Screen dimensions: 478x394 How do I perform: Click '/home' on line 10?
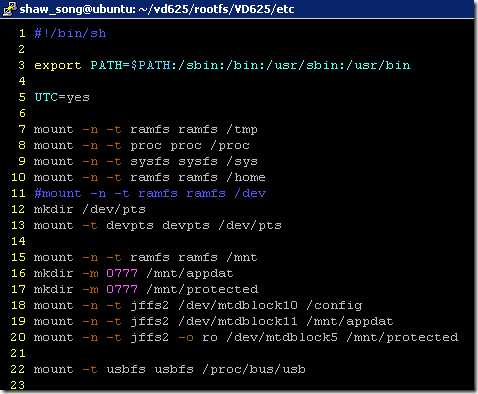pos(246,177)
